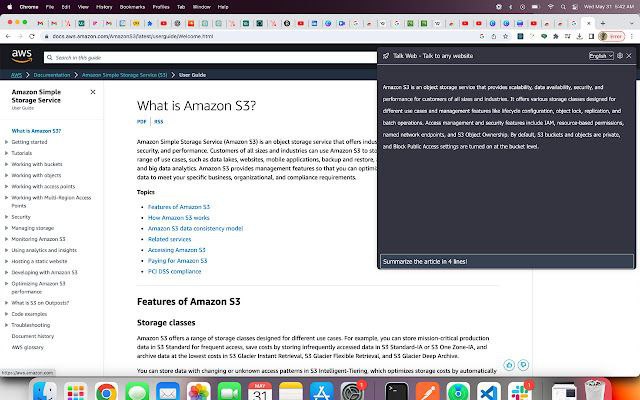Open the Related services link
The image size is (640, 400).
(x=169, y=239)
